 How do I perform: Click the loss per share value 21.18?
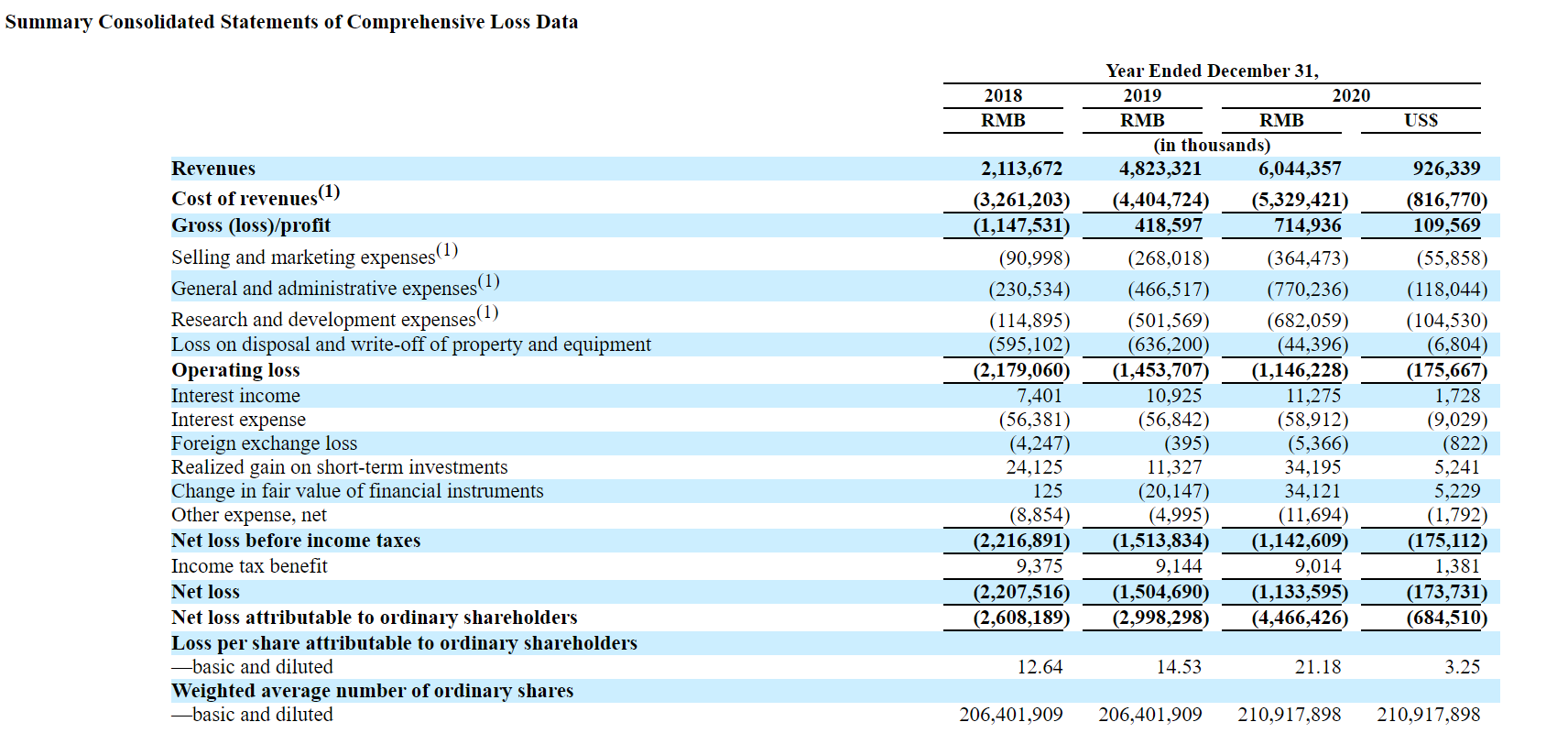[x=1318, y=667]
